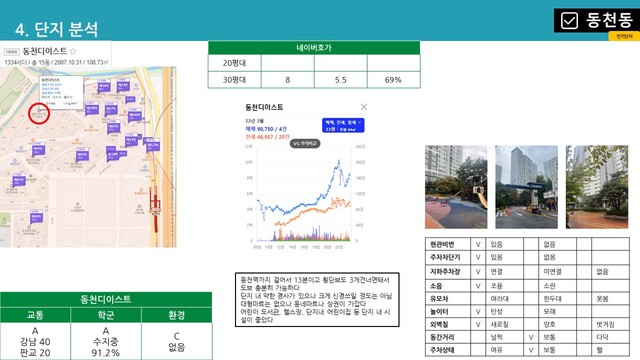Click the V mark in 현관비번 row
The height and width of the screenshot is (360, 640).
click(x=478, y=244)
